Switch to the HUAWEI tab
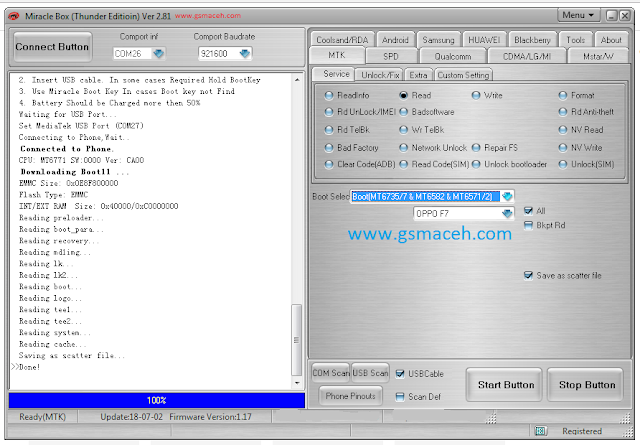640x445 pixels. click(484, 40)
